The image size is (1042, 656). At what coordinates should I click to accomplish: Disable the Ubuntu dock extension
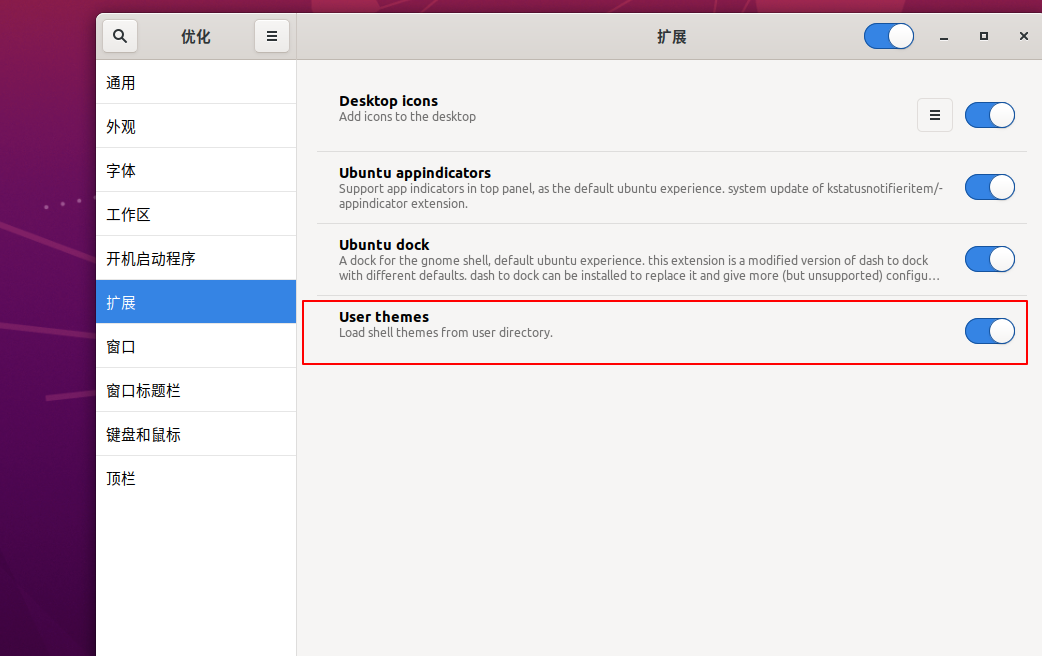[989, 259]
